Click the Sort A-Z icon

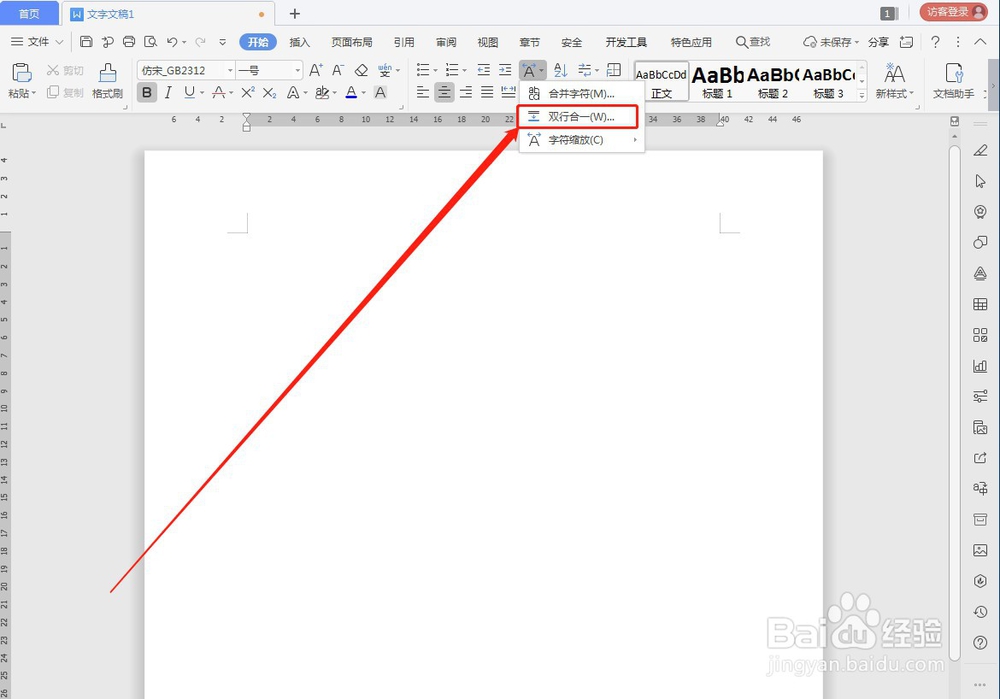coord(561,70)
